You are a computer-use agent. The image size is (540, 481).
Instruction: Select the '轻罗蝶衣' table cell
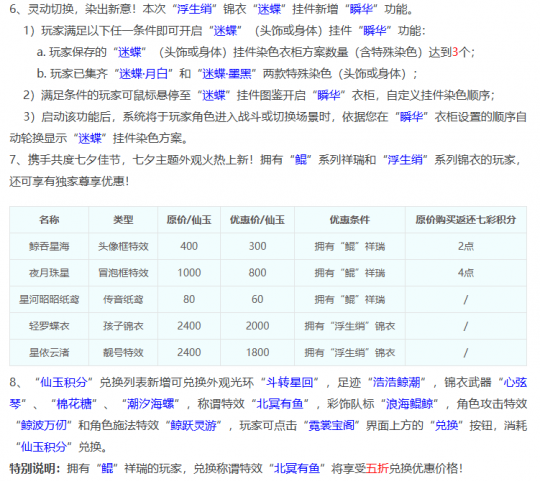coord(49,326)
